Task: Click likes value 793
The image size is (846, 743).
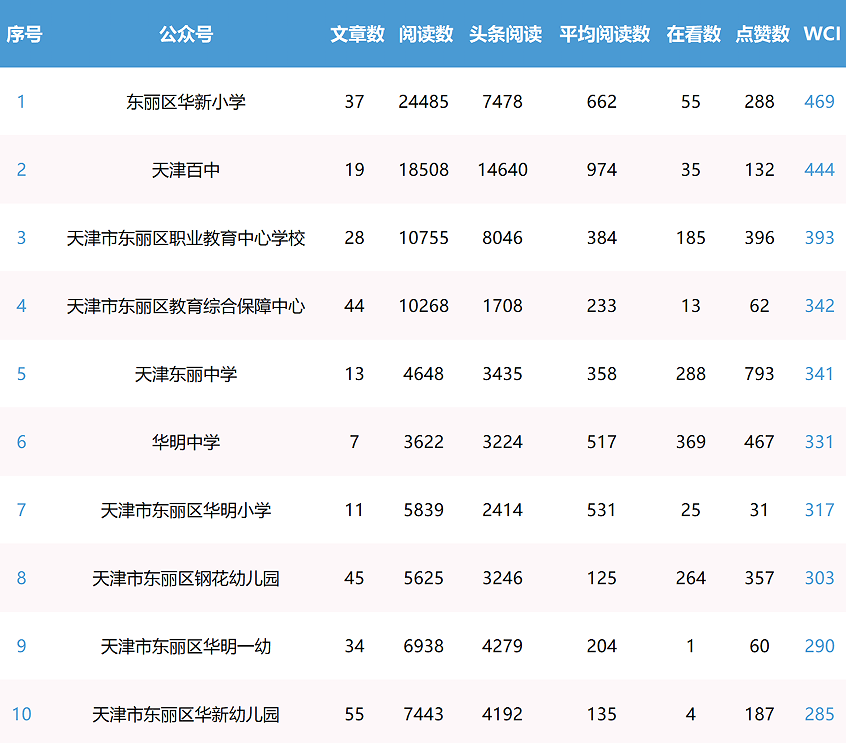Action: [x=759, y=374]
